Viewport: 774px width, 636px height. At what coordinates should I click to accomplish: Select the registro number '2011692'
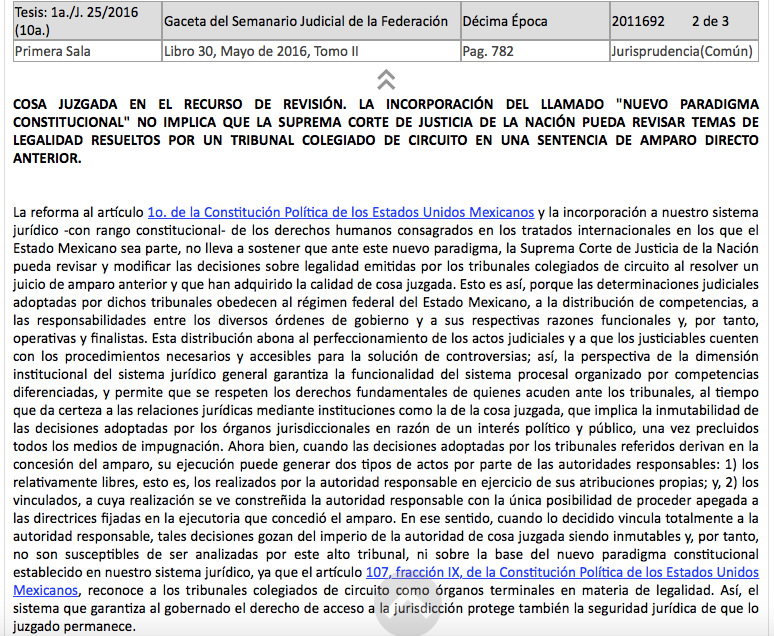click(638, 21)
